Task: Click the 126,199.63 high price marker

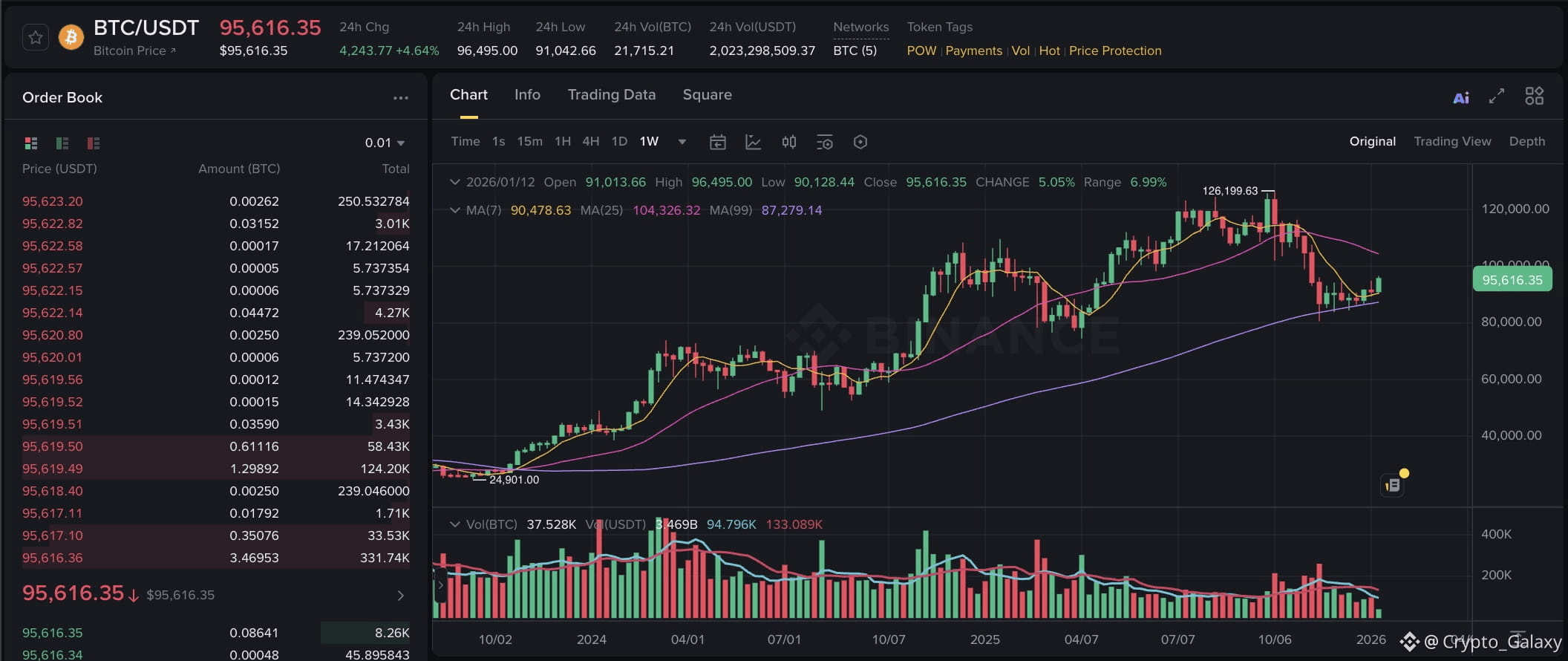Action: [1230, 191]
